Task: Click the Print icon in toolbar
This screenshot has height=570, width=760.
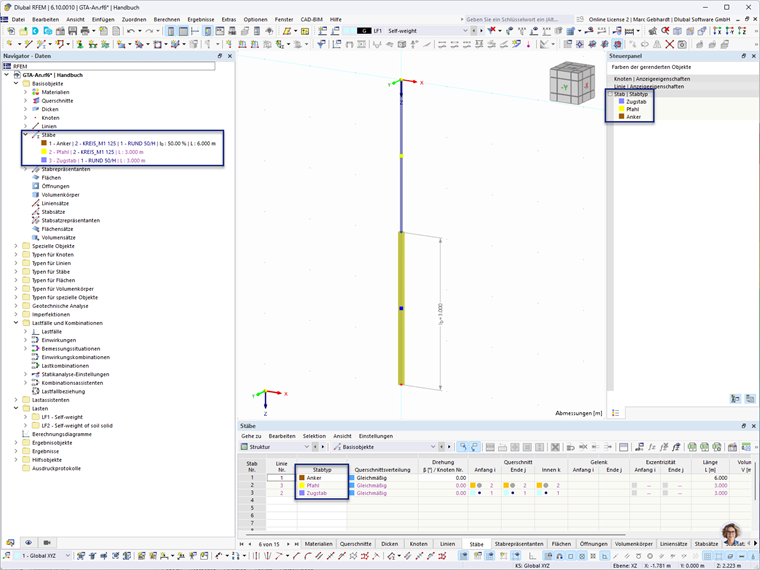Action: point(85,31)
